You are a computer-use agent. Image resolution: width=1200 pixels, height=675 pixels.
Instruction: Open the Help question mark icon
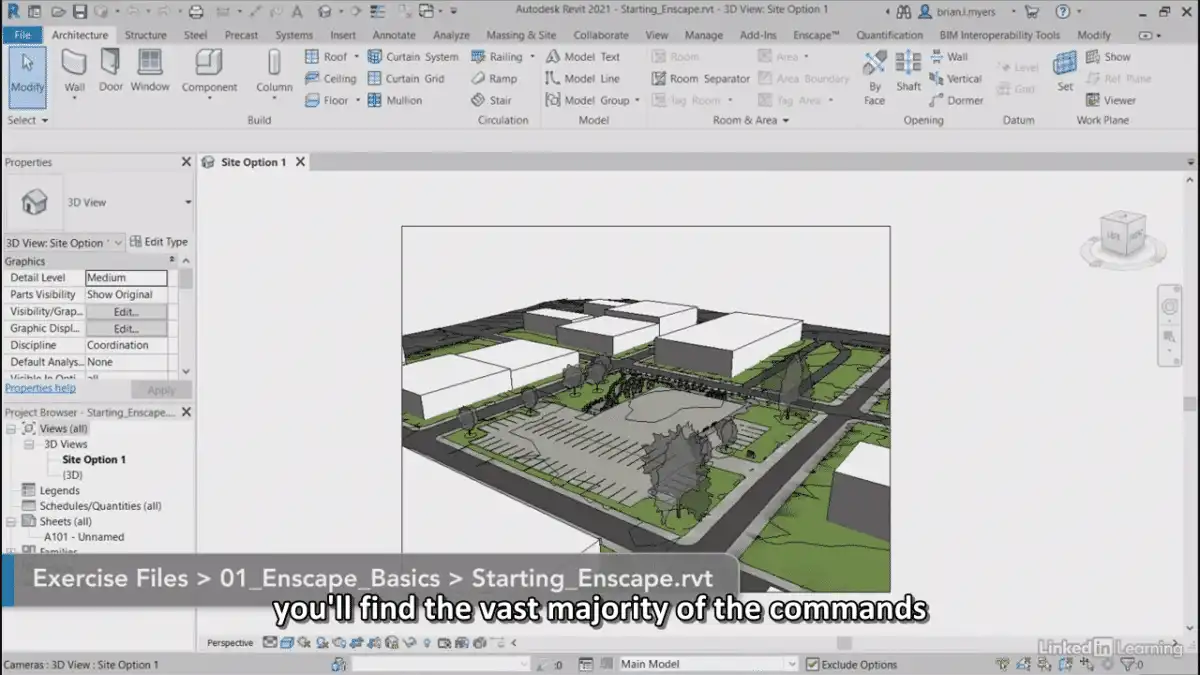point(1063,12)
